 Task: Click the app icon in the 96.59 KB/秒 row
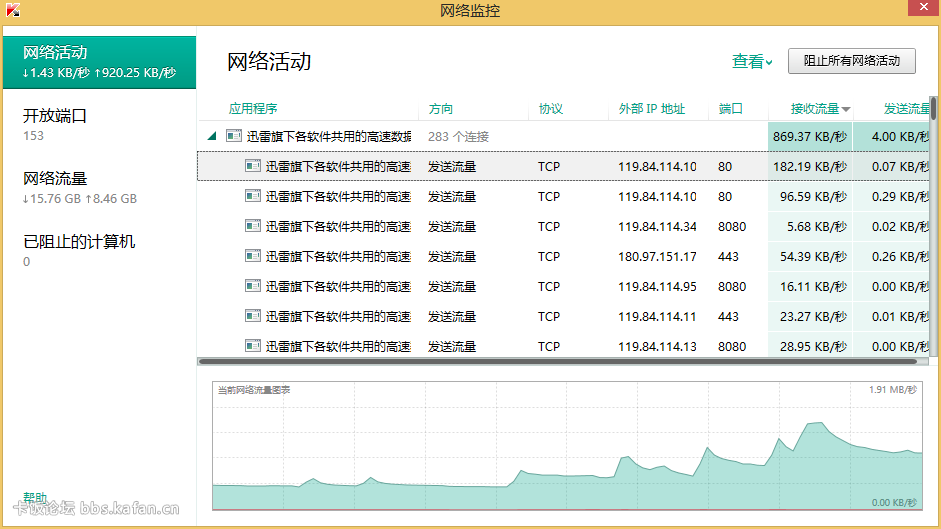pos(253,196)
